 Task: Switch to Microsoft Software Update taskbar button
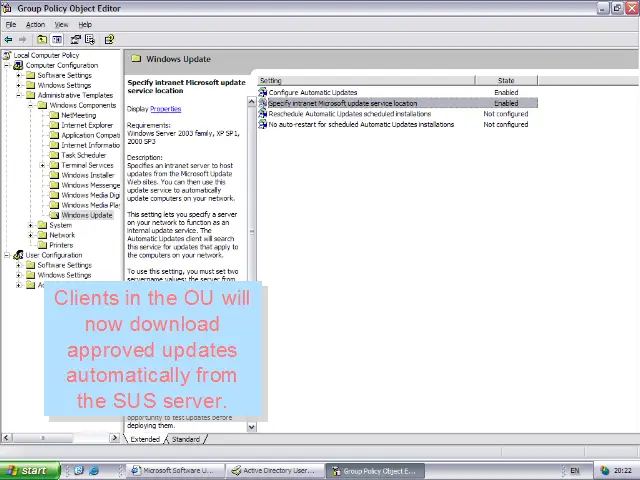click(177, 471)
